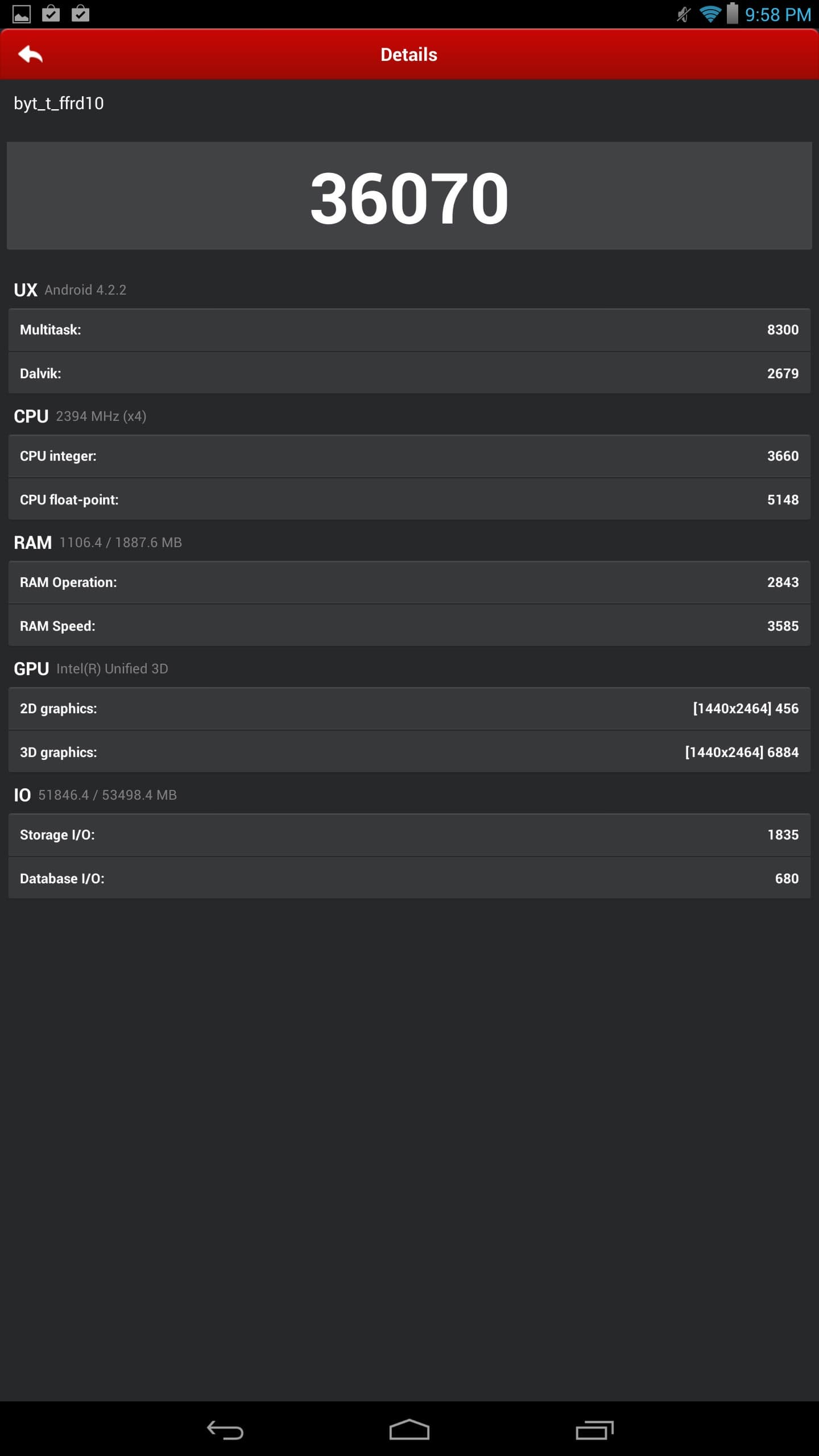Select the RAM Operation row
The height and width of the screenshot is (1456, 819).
click(x=409, y=582)
